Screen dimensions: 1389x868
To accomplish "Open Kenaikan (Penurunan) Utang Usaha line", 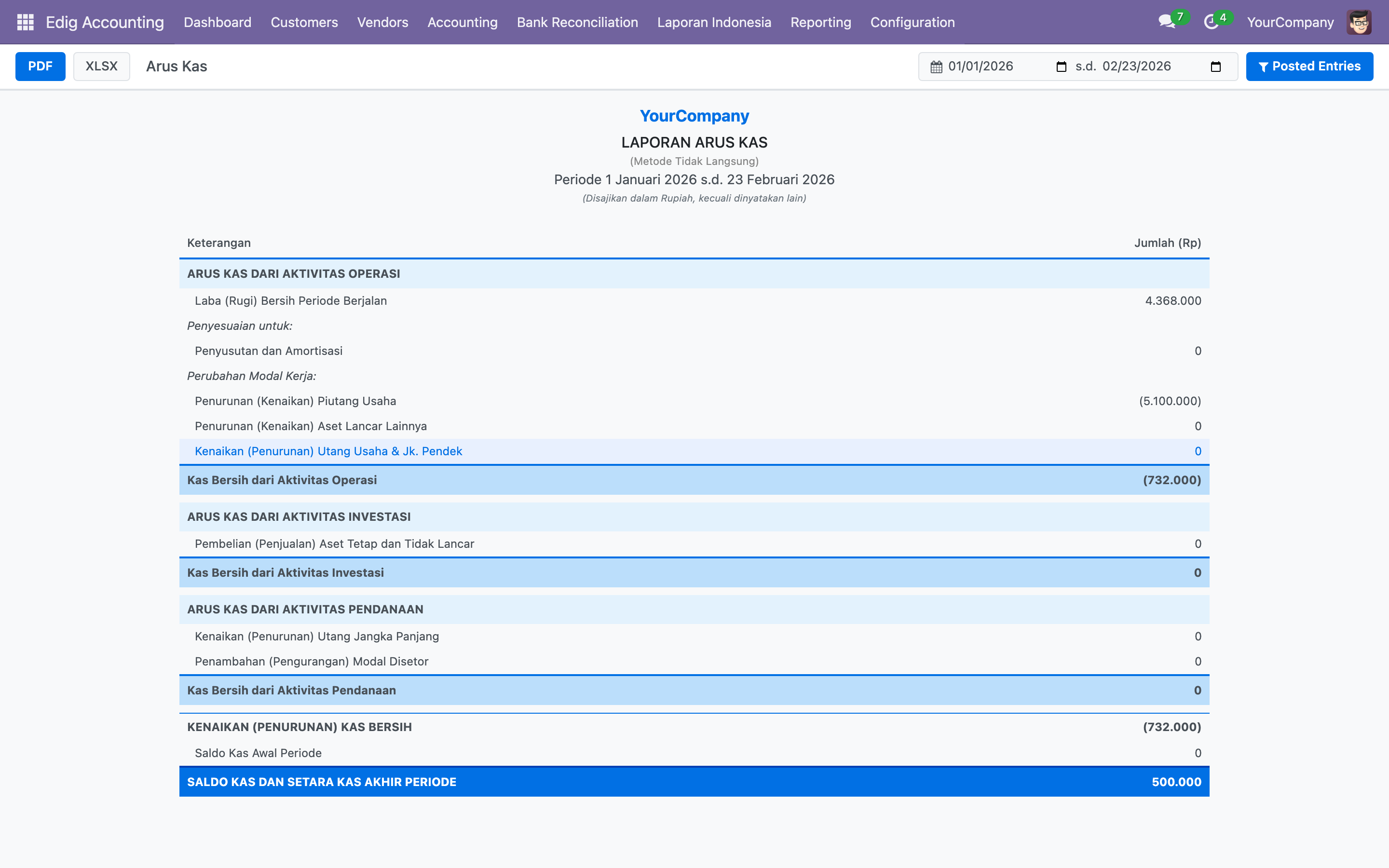I will tap(328, 451).
